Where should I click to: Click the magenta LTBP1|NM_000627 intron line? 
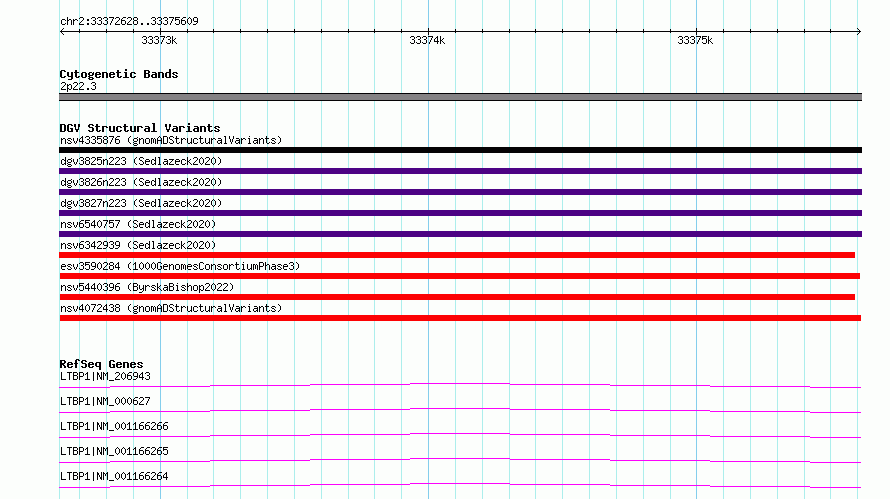click(460, 410)
